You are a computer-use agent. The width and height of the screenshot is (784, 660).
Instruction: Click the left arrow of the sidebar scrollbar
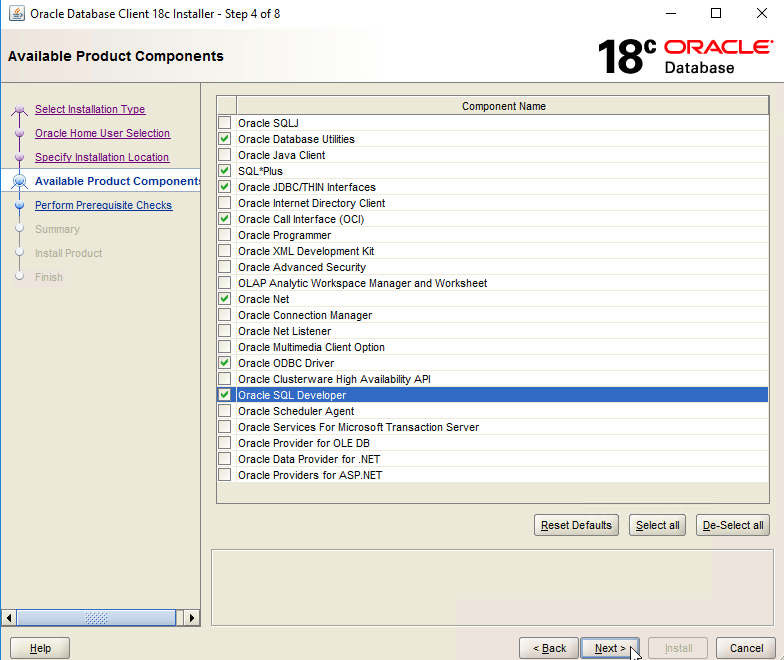tap(8, 618)
